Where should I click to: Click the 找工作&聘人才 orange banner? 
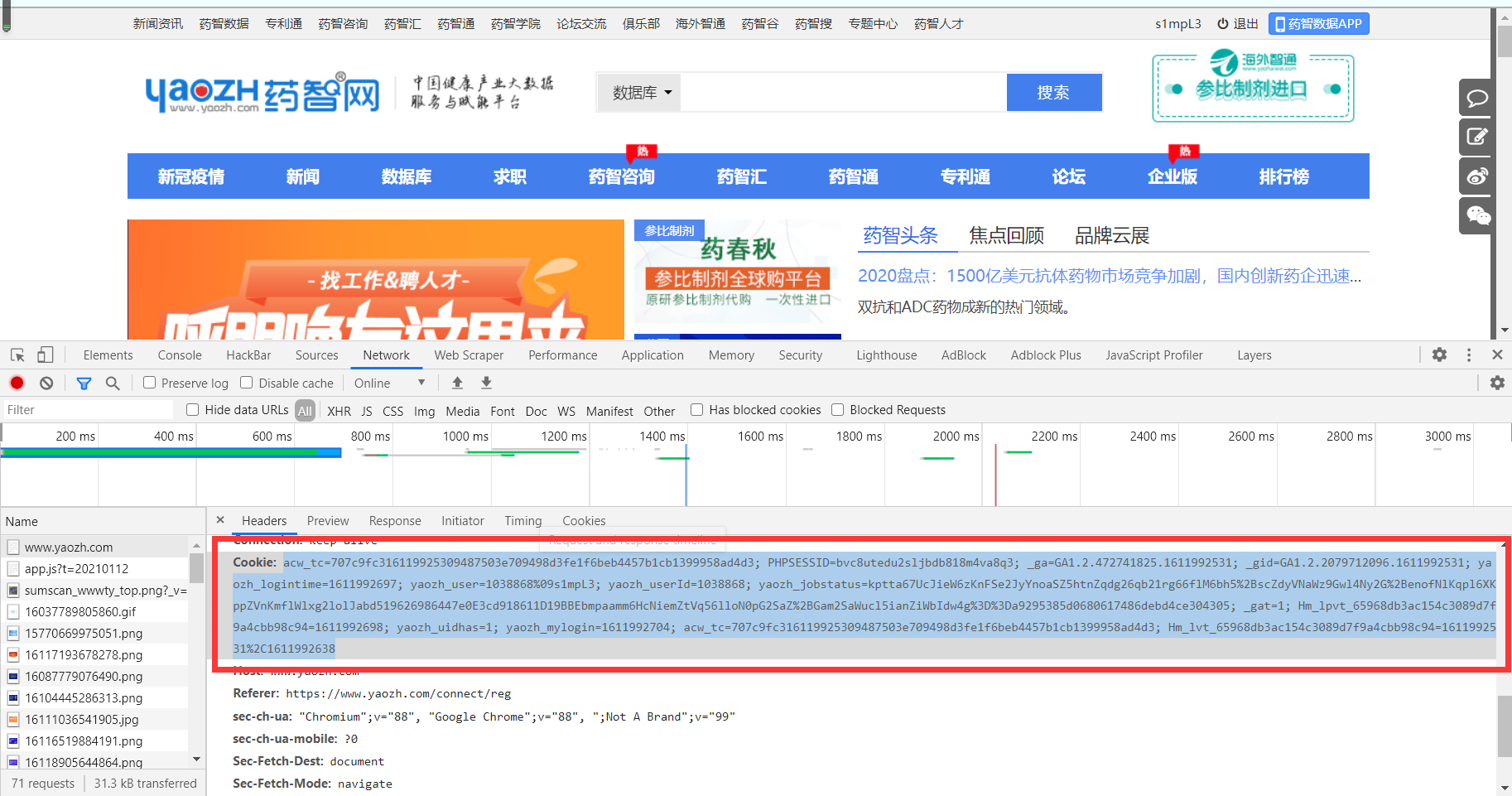coord(376,279)
